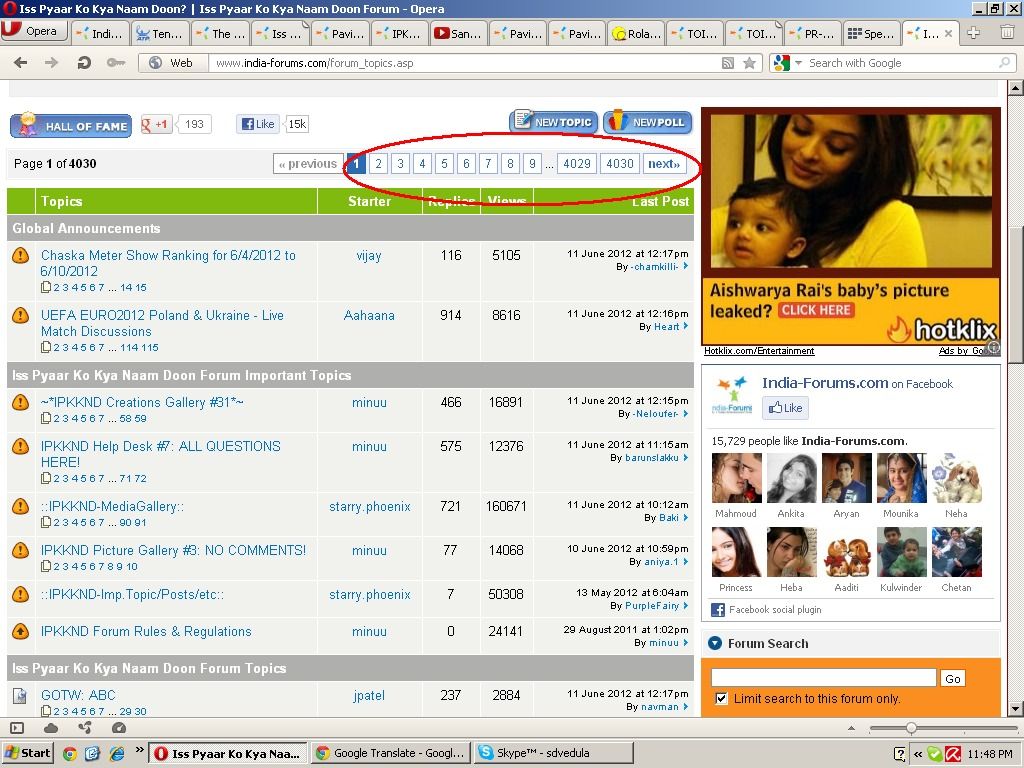
Task: Open Ankita's Facebook profile thumbnail
Action: pos(792,478)
